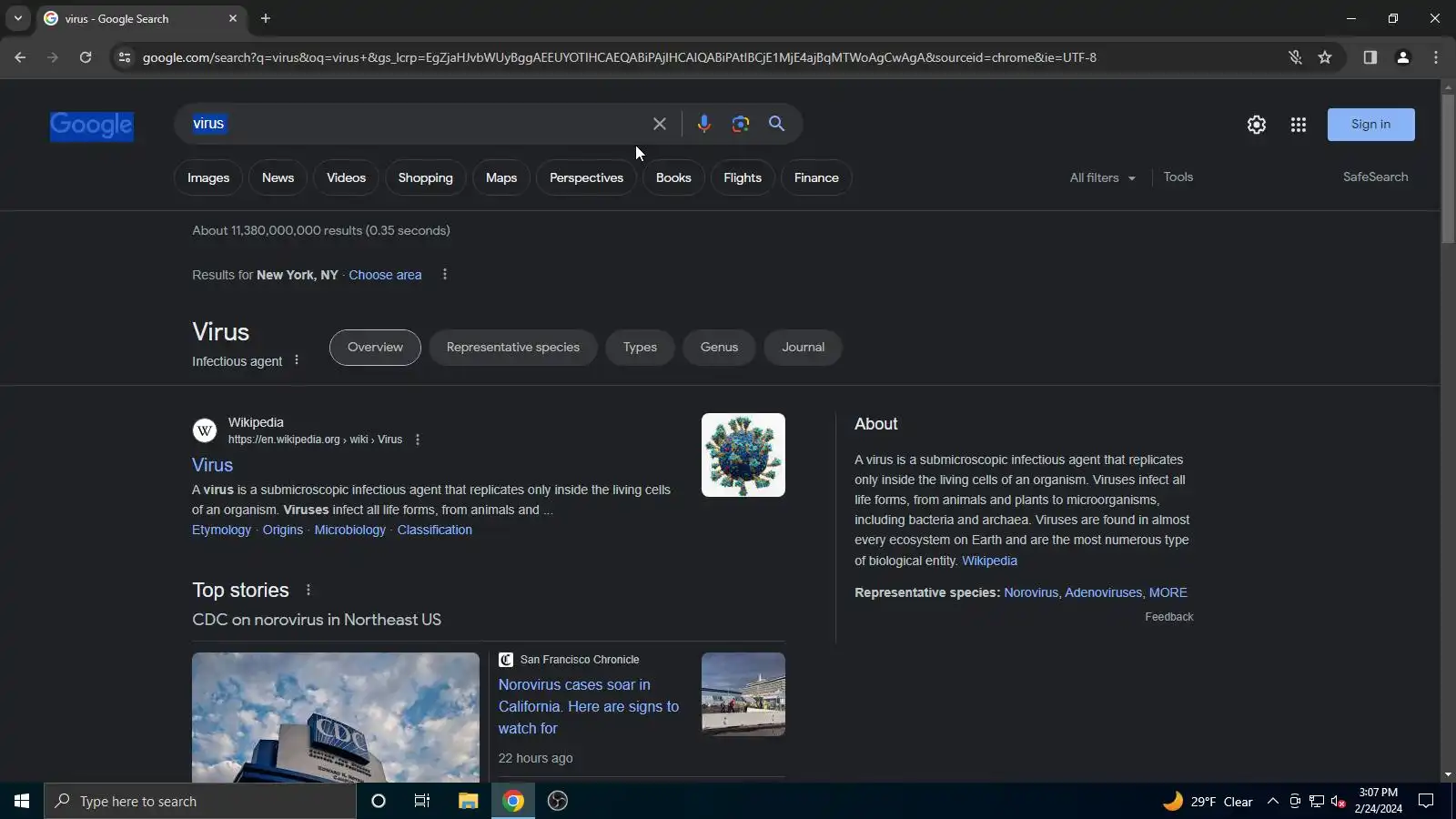Select the Representative species chip

pos(513,348)
